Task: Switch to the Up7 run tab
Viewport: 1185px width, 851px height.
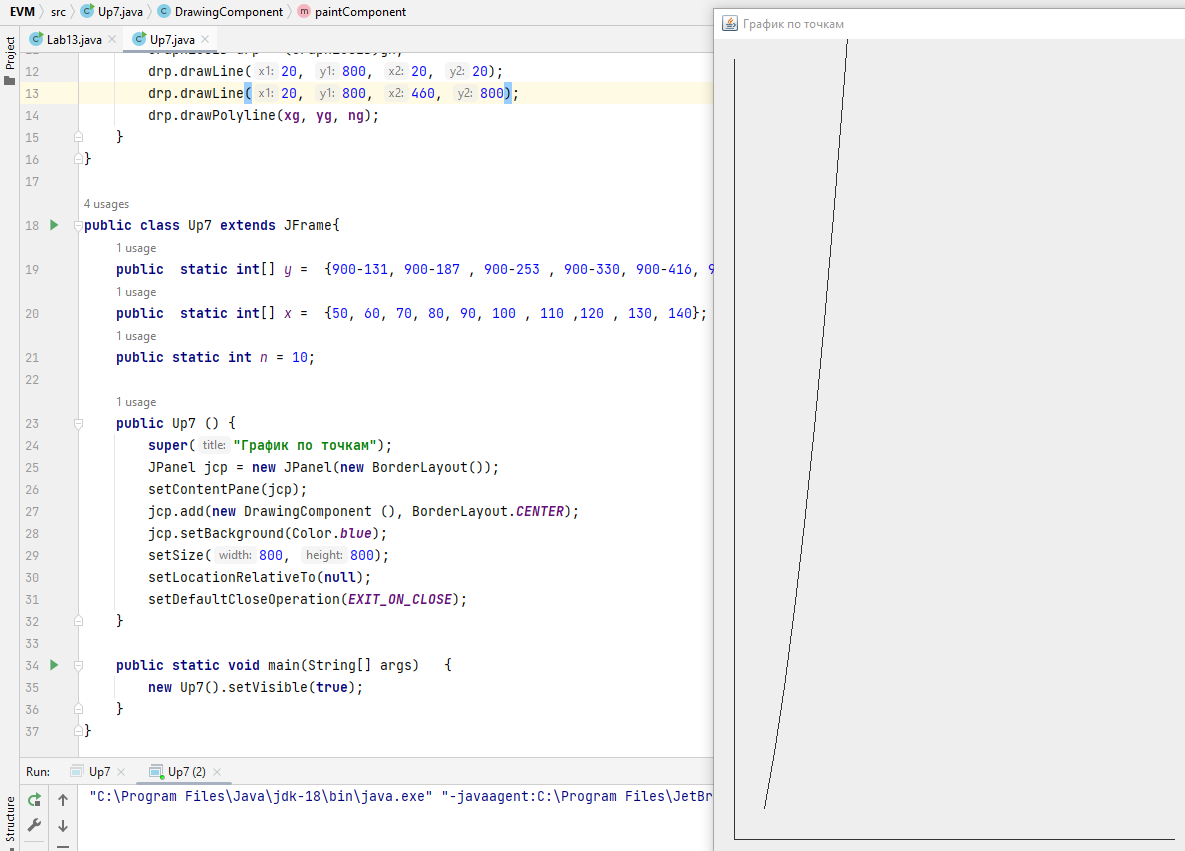Action: [x=99, y=772]
